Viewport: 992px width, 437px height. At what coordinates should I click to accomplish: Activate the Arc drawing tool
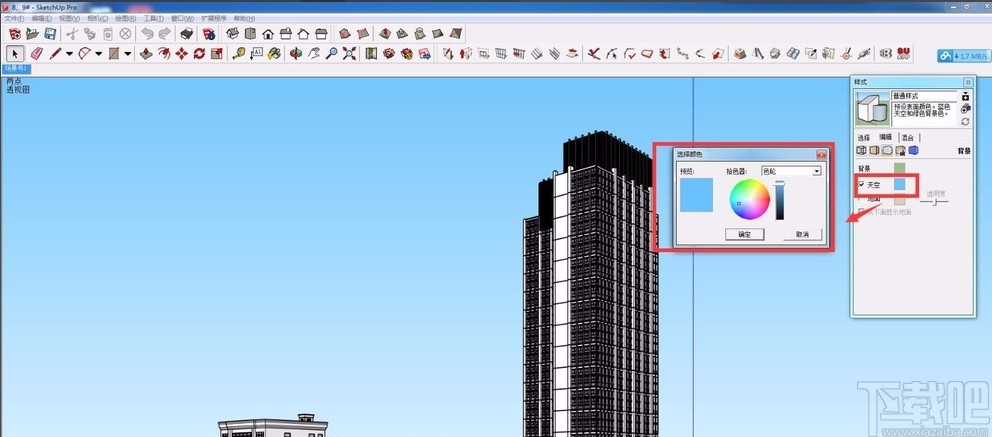pyautogui.click(x=84, y=53)
